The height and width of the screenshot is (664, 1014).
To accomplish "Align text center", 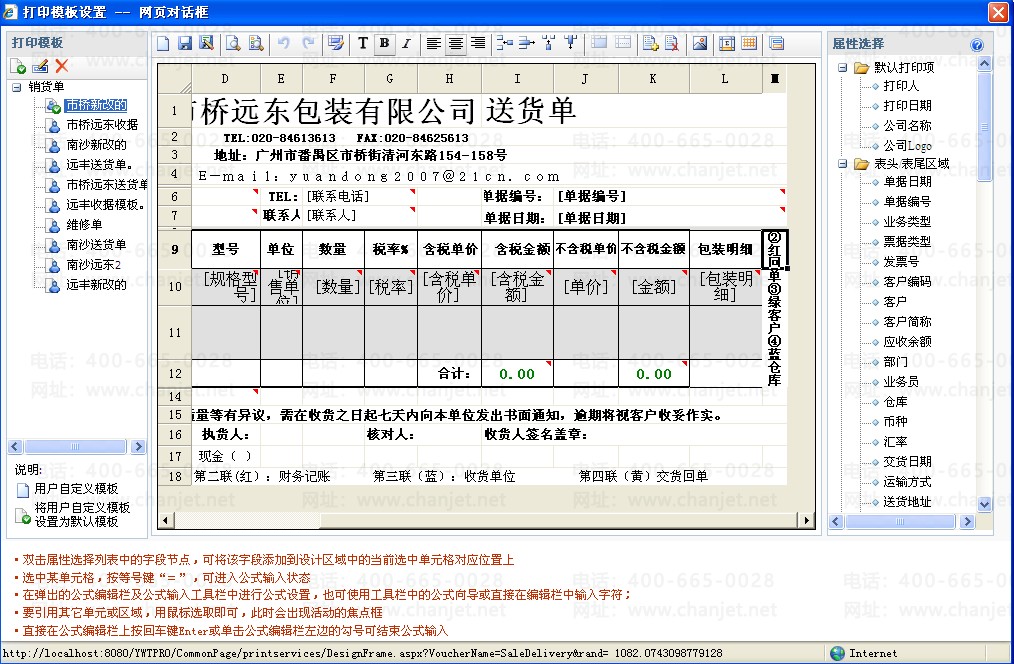I will (456, 43).
